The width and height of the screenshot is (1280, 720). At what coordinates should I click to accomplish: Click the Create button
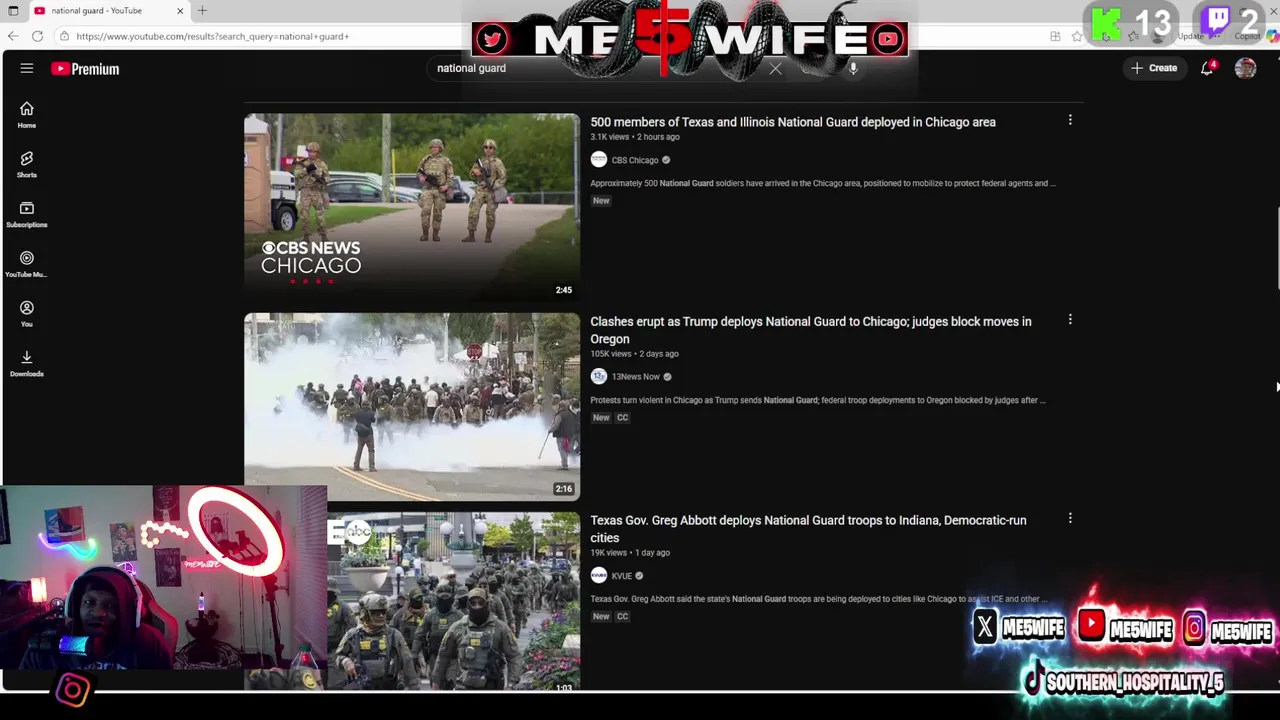pos(1154,68)
